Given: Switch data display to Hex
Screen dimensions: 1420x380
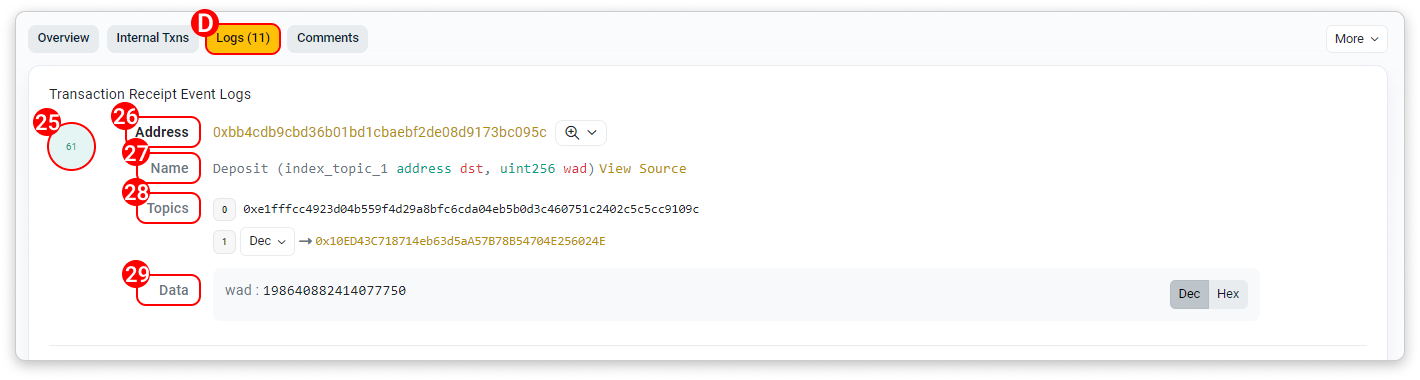Looking at the screenshot, I should click(x=1228, y=294).
